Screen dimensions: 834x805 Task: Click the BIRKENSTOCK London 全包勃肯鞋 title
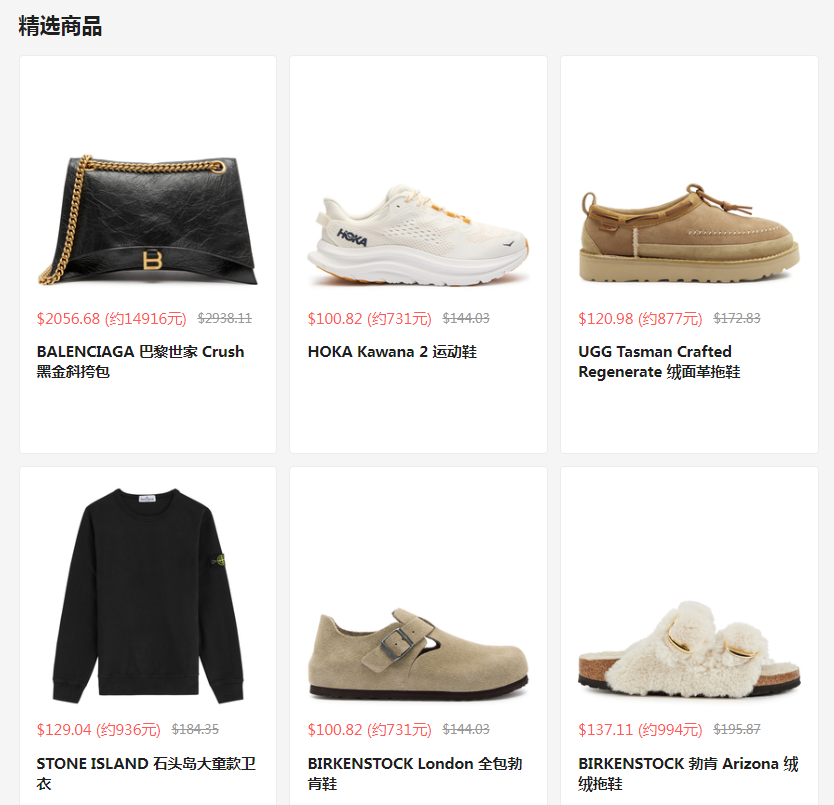(415, 773)
